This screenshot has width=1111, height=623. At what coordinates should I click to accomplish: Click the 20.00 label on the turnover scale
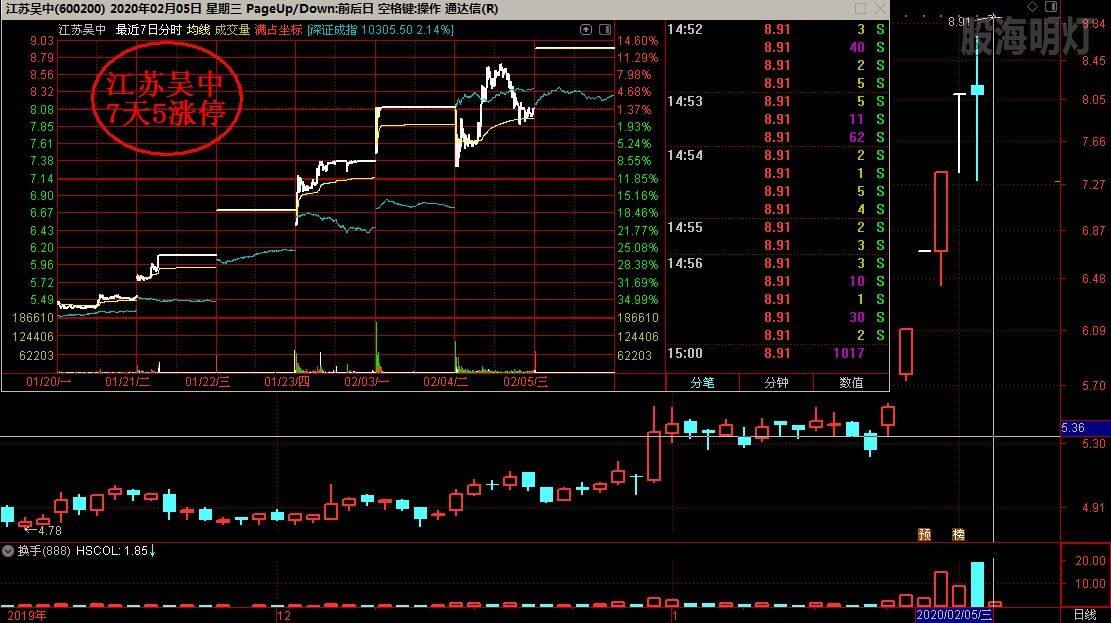pos(1090,560)
